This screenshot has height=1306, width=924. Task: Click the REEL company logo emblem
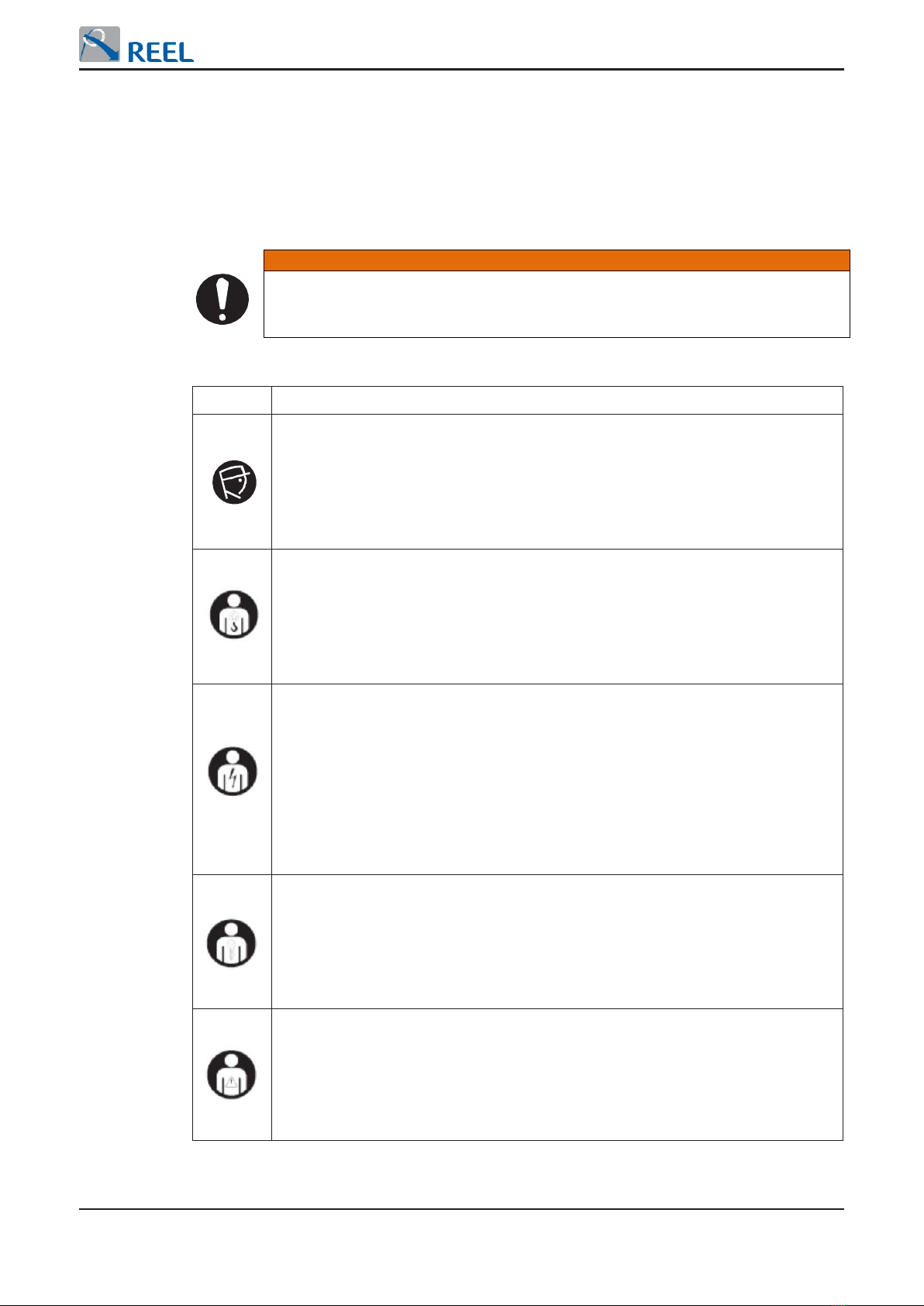(x=100, y=44)
